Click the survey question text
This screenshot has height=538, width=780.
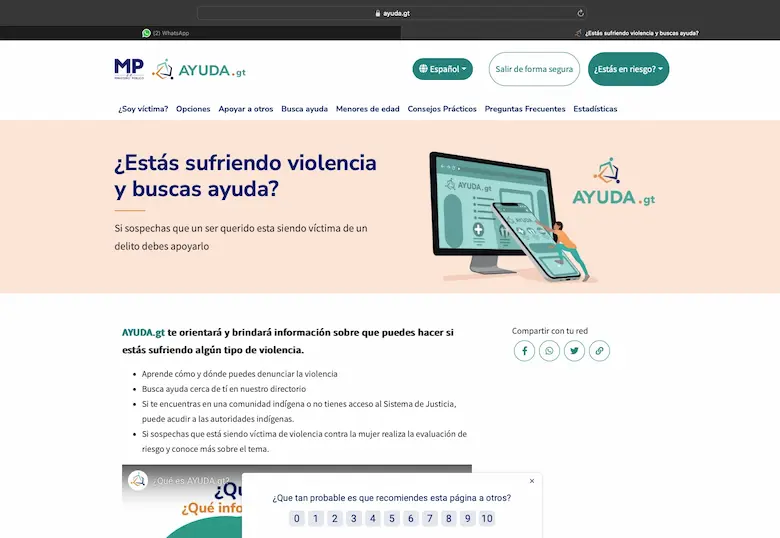pos(391,498)
